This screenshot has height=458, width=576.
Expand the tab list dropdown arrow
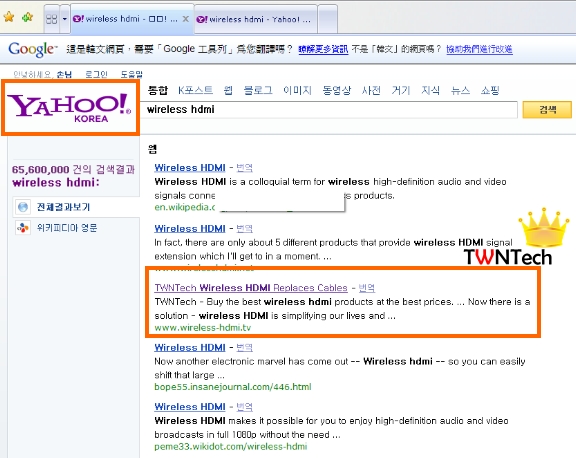pyautogui.click(x=65, y=19)
